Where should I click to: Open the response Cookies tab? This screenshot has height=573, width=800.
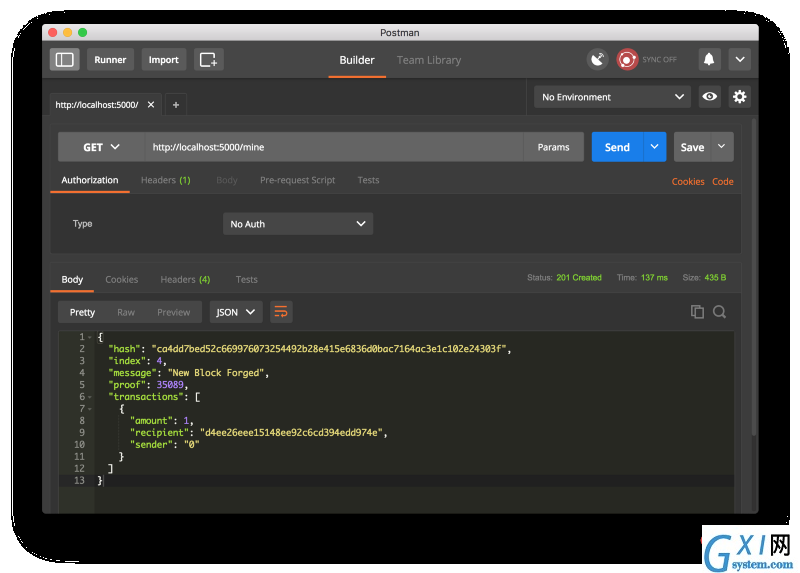pyautogui.click(x=121, y=280)
